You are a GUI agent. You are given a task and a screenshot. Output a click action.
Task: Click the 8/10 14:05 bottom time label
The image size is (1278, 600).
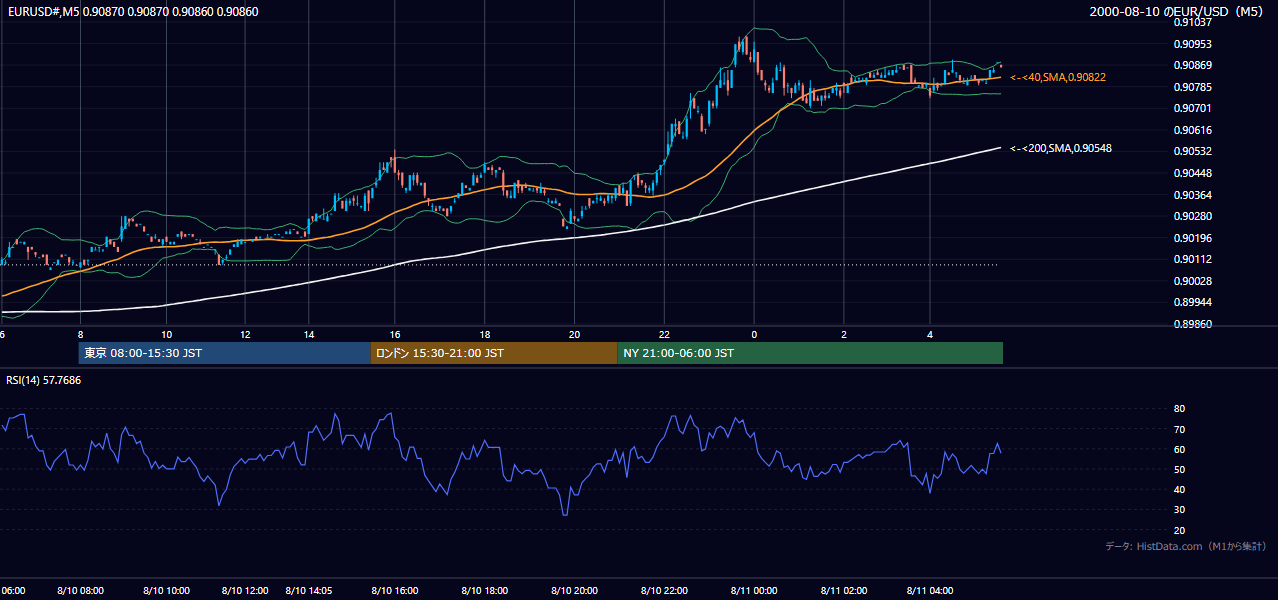point(310,590)
